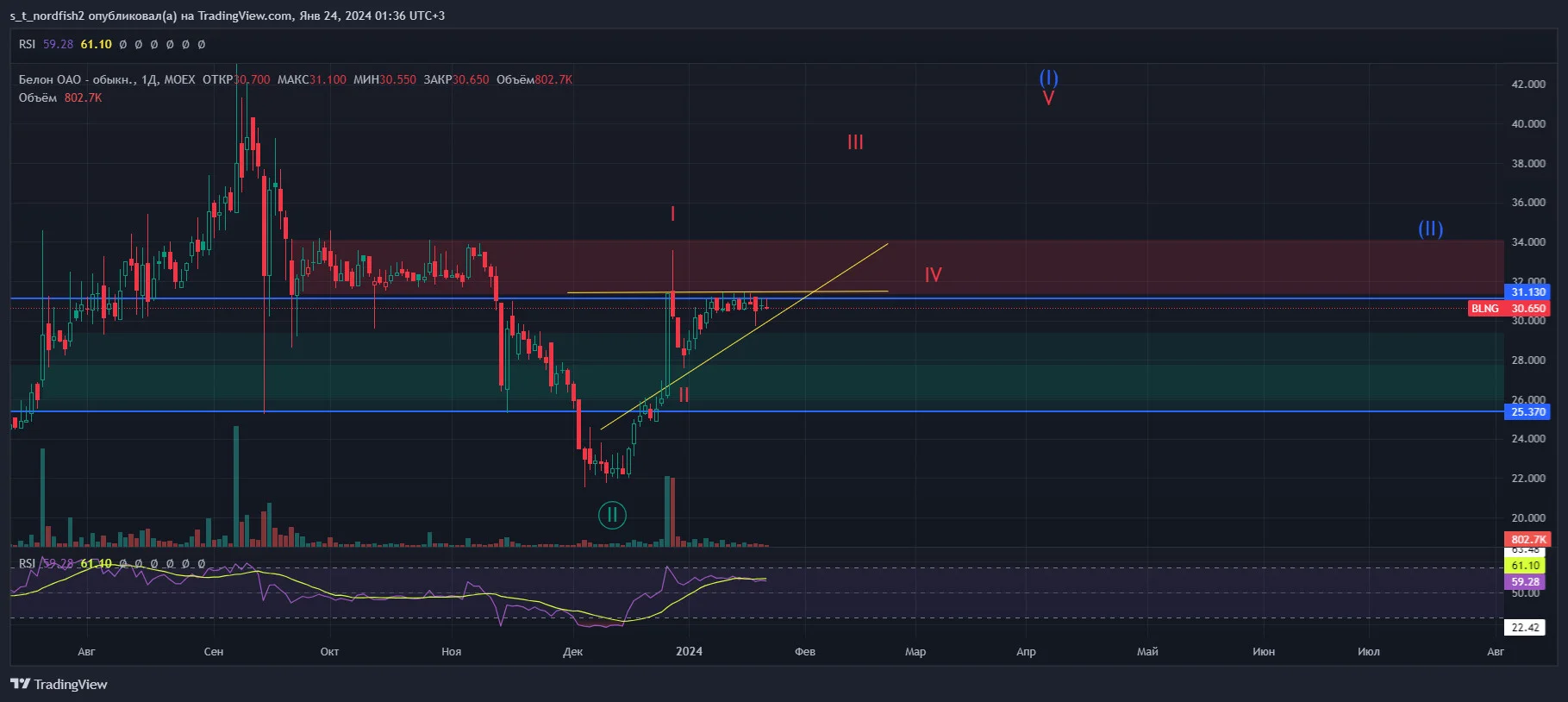Click the RSI legend in the oscillator pane
This screenshot has height=702, width=1568.
click(x=27, y=563)
